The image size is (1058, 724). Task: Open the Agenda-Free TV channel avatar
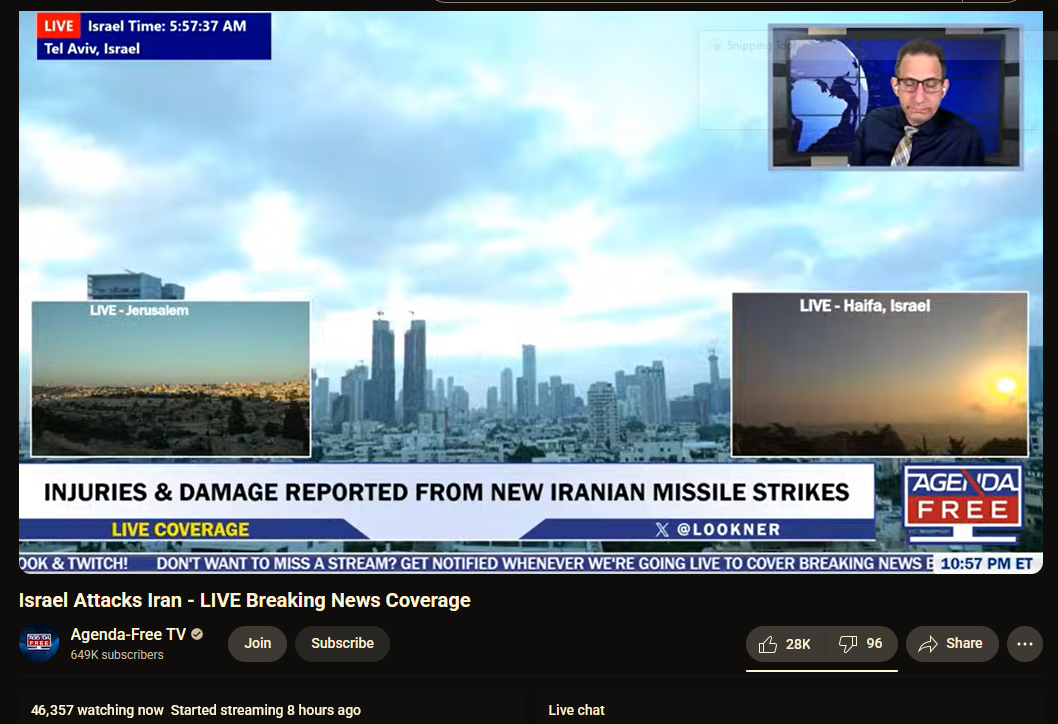pyautogui.click(x=38, y=643)
